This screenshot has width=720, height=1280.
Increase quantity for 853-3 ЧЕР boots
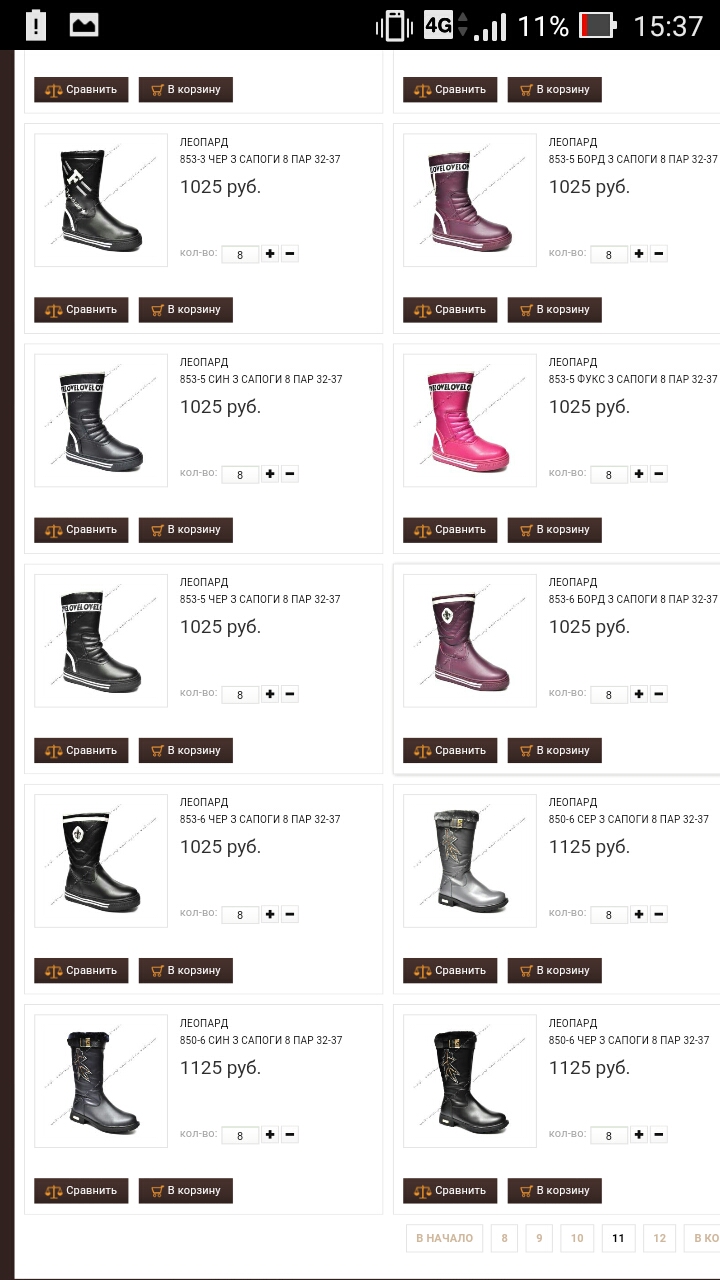pyautogui.click(x=270, y=254)
